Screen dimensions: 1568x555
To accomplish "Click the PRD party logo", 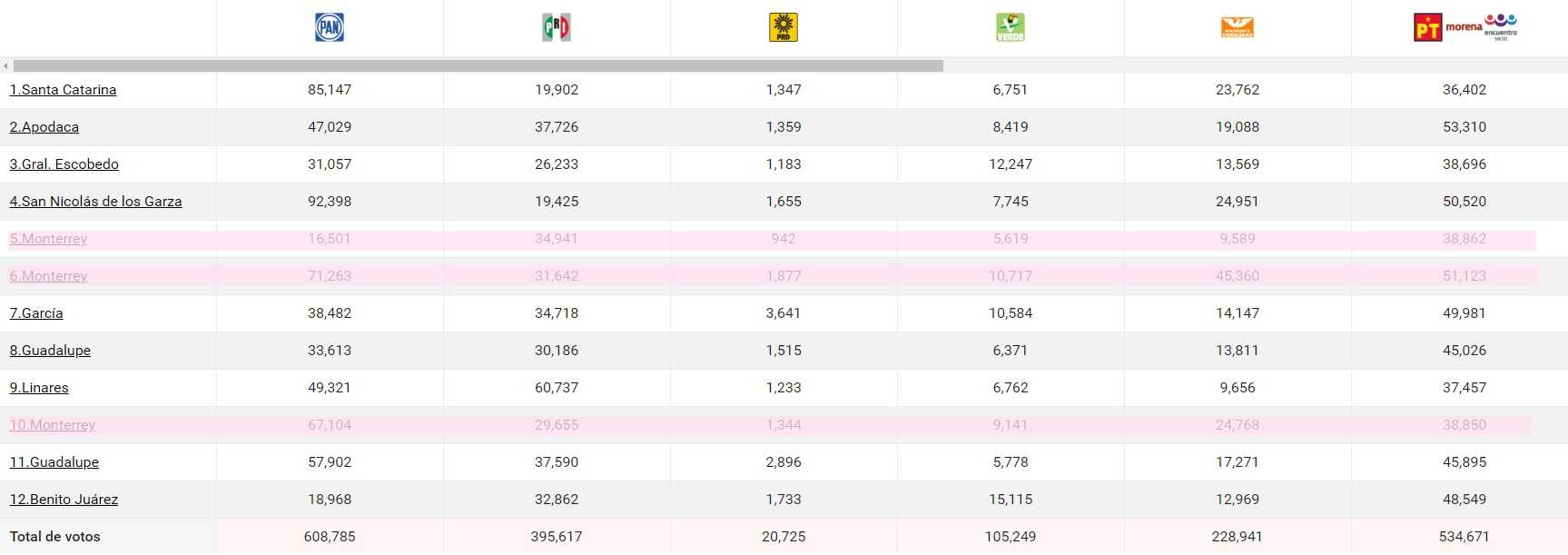I will [x=784, y=27].
